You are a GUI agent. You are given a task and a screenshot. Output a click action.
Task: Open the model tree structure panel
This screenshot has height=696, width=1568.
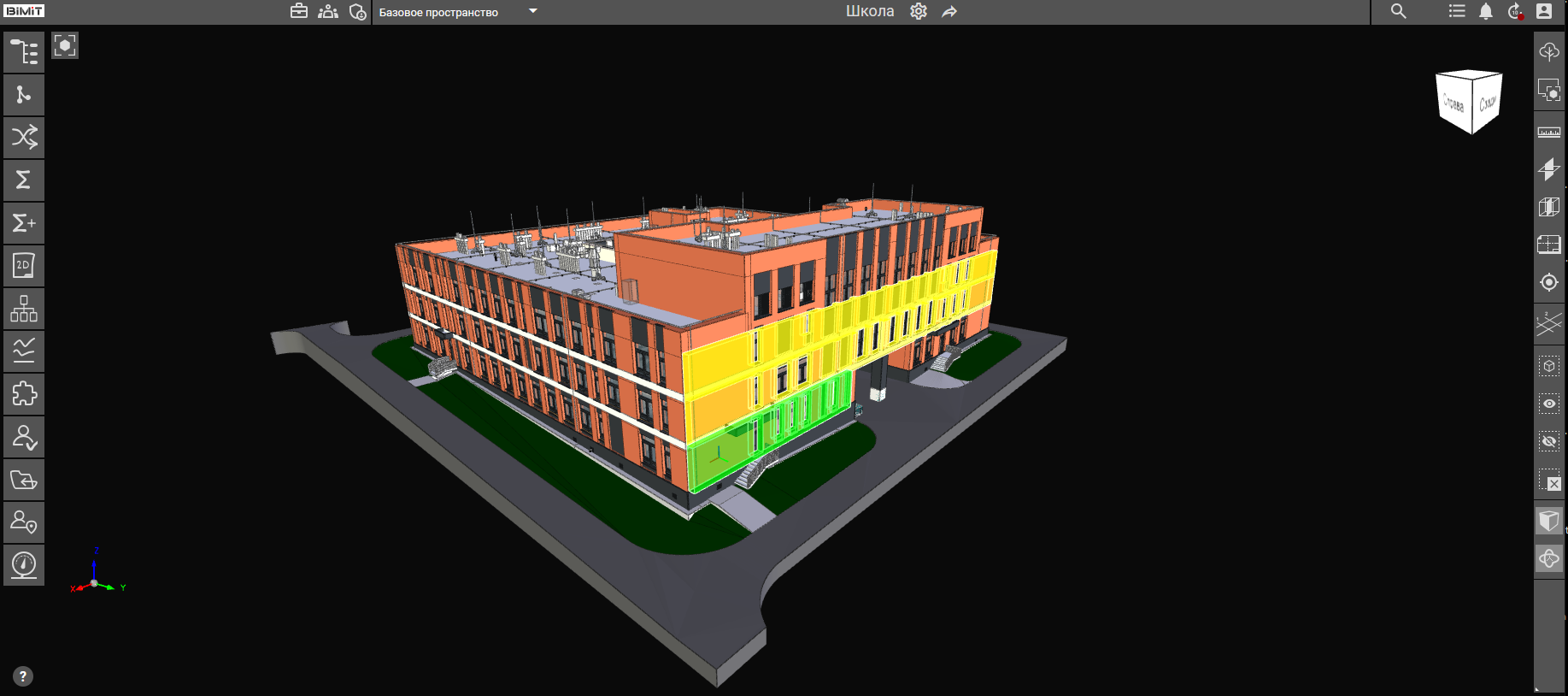(x=24, y=52)
